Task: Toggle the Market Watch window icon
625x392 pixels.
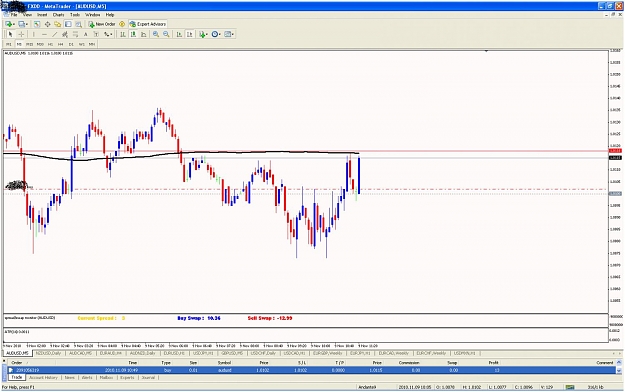Action: pyautogui.click(x=37, y=24)
